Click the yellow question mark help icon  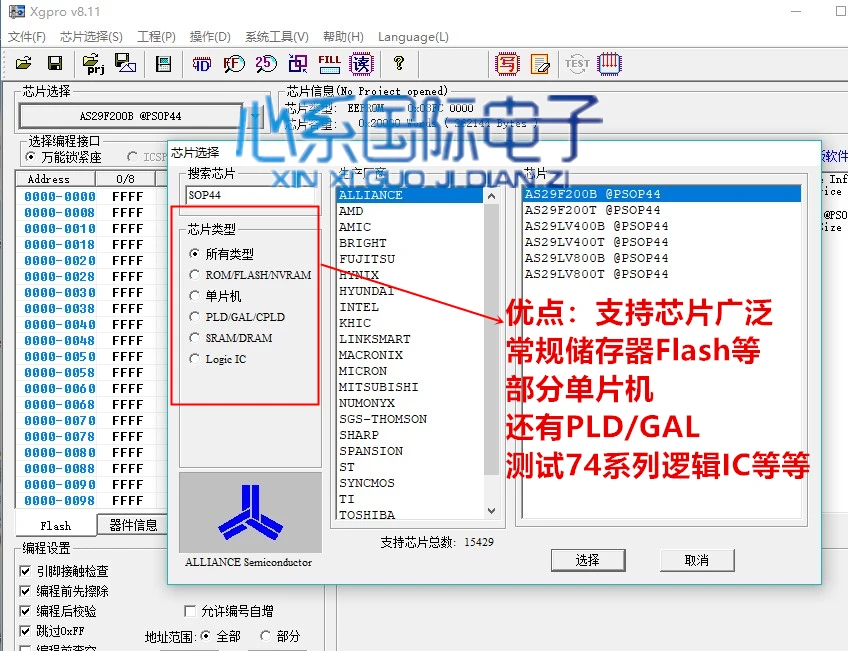coord(399,63)
